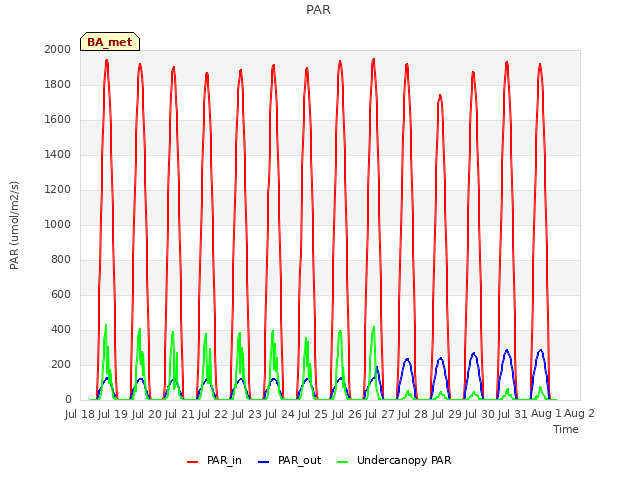Image resolution: width=640 pixels, height=480 pixels.
Task: Click the Time x-axis label
Action: (x=565, y=429)
